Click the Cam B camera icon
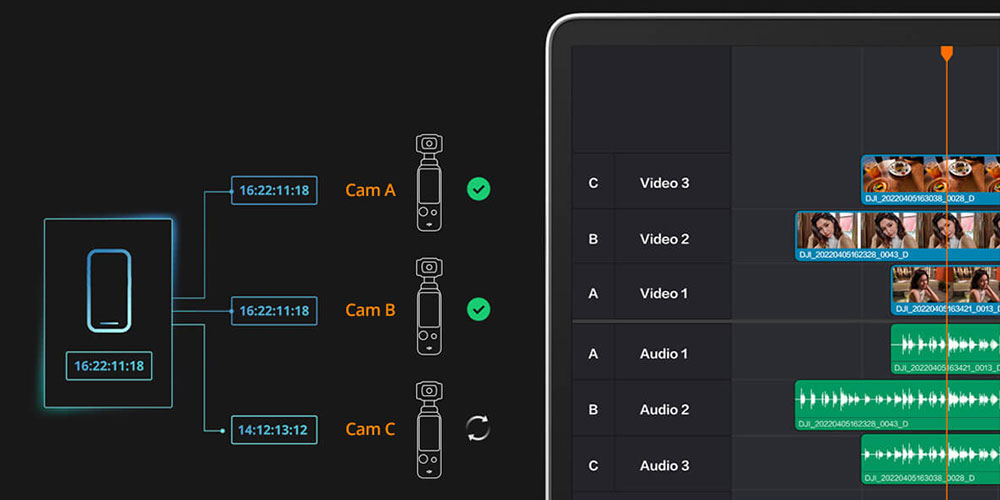1000x500 pixels. point(429,306)
